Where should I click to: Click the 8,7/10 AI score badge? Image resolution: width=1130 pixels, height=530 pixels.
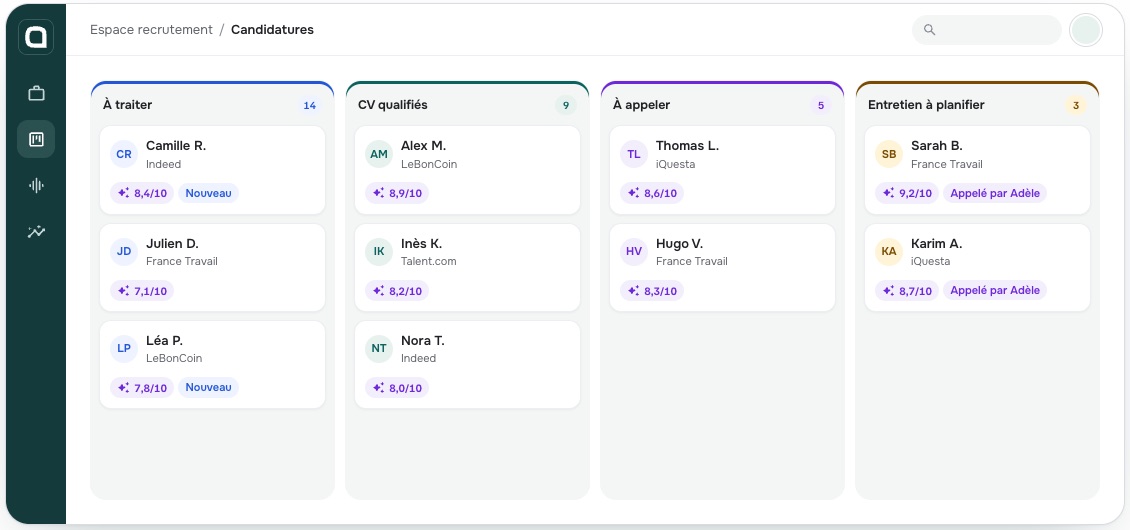pyautogui.click(x=907, y=291)
